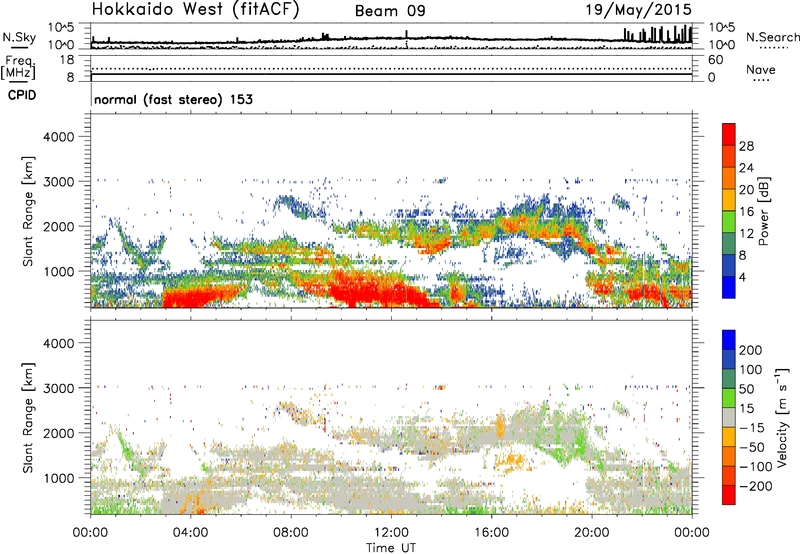Image resolution: width=800 pixels, height=554 pixels.
Task: Click the '4000' tick on power panel
Action: [x=59, y=137]
